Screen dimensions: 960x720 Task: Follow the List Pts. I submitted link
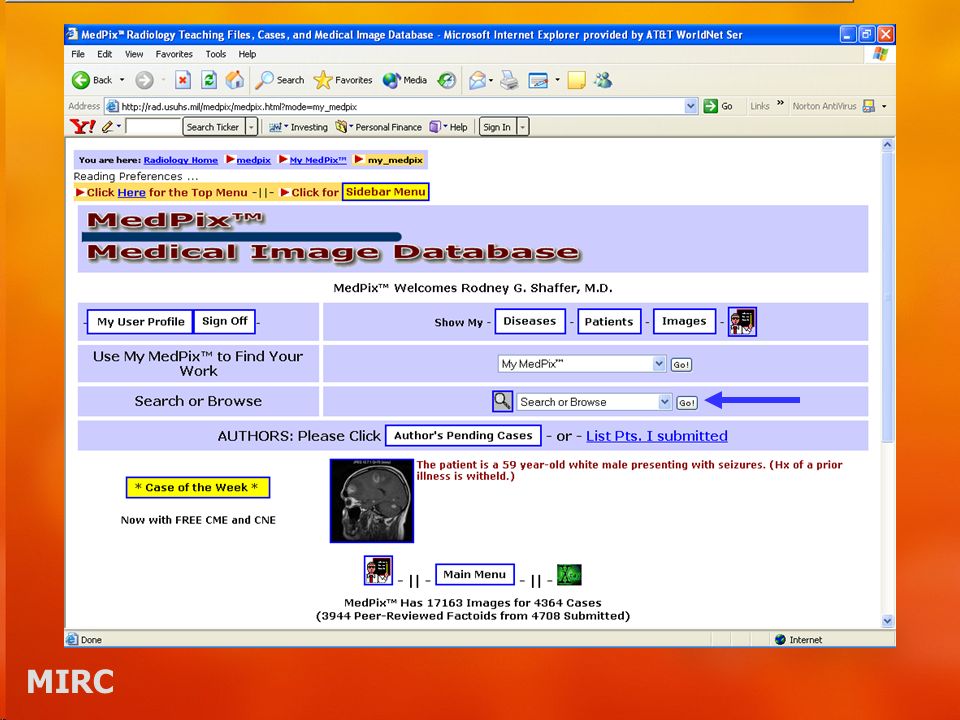click(657, 436)
